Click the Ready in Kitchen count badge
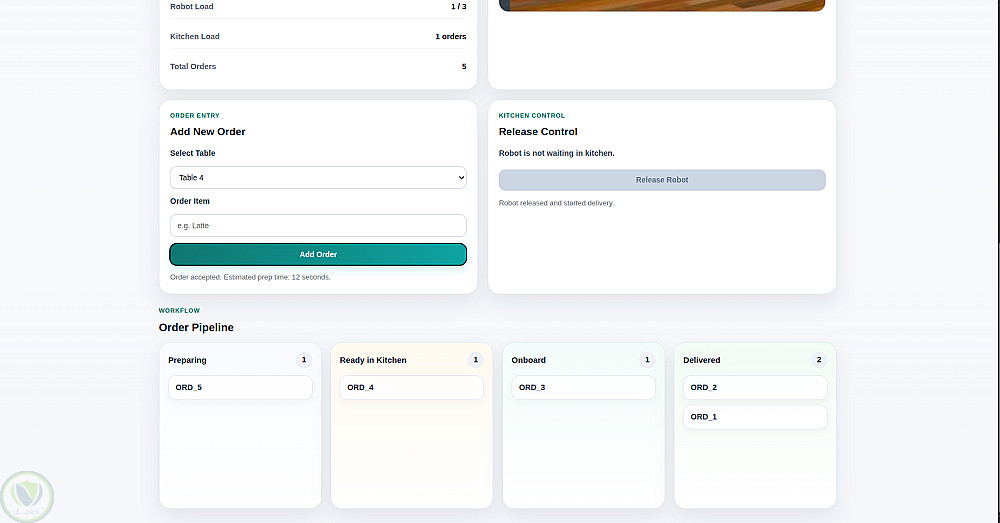1000x523 pixels. (476, 360)
